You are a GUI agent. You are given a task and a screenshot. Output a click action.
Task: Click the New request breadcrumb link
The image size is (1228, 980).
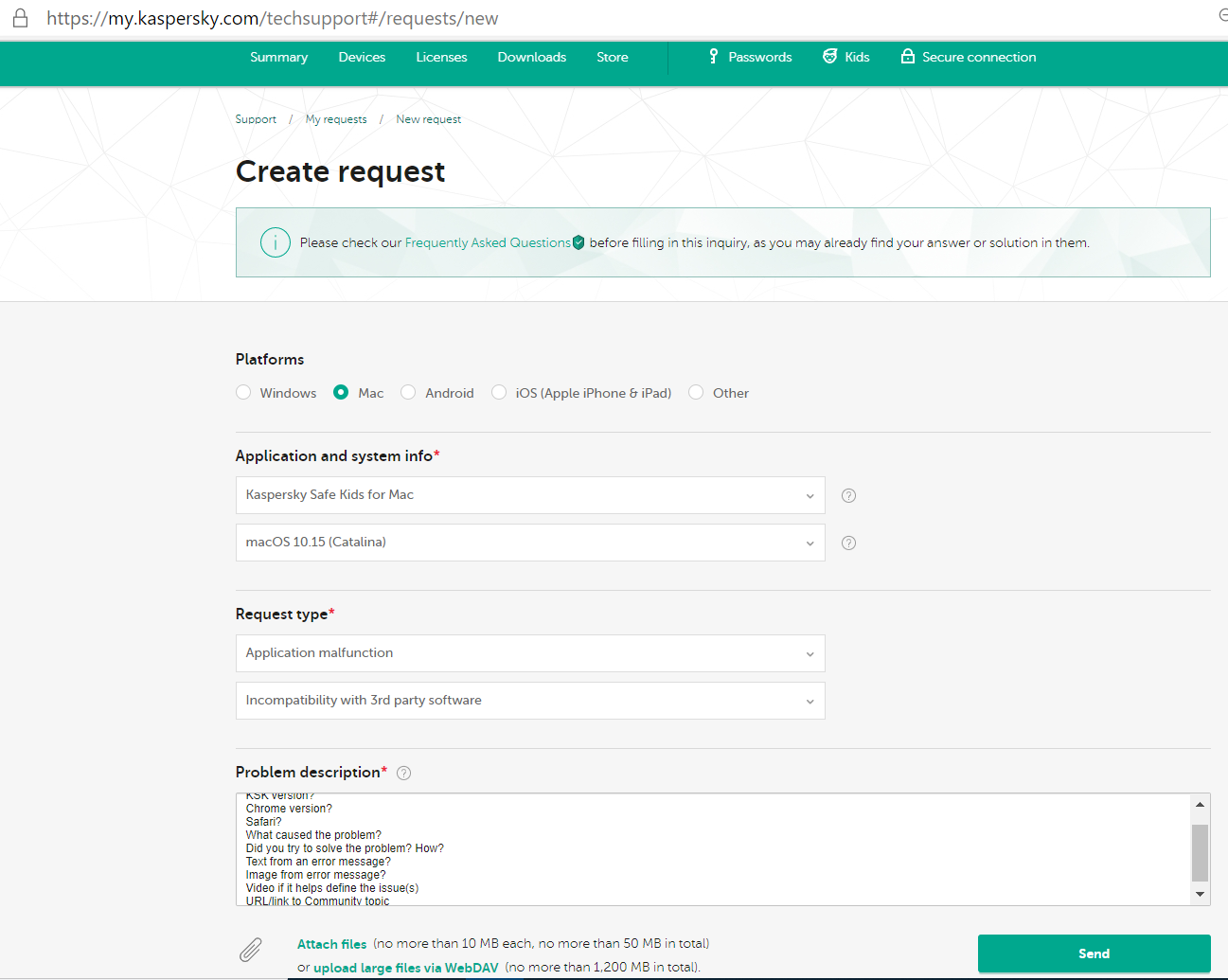point(429,119)
